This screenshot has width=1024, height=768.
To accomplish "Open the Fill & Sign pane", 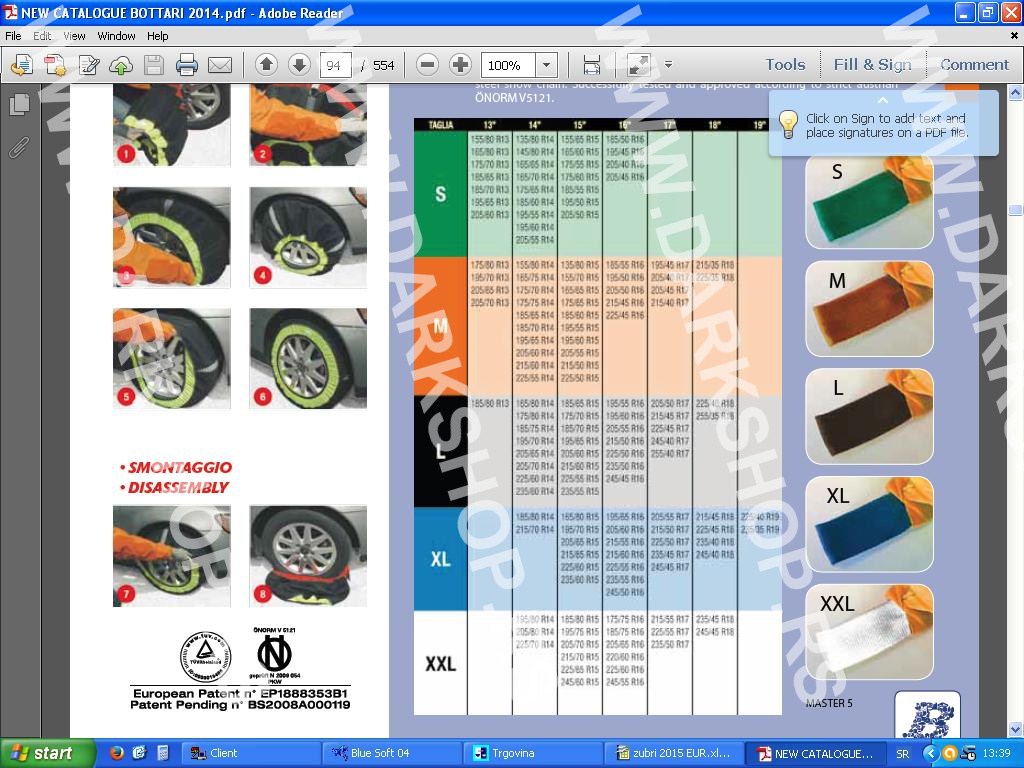I will (872, 65).
